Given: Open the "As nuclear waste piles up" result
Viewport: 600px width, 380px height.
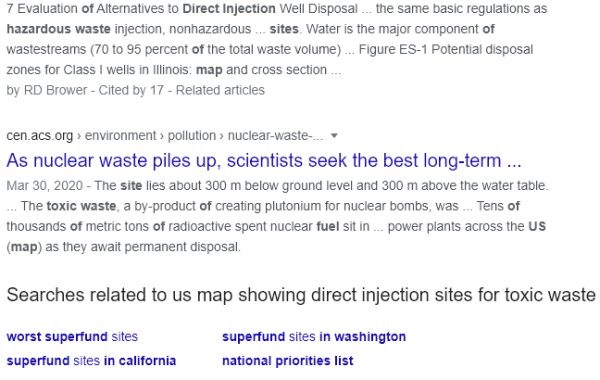Looking at the screenshot, I should [x=264, y=161].
